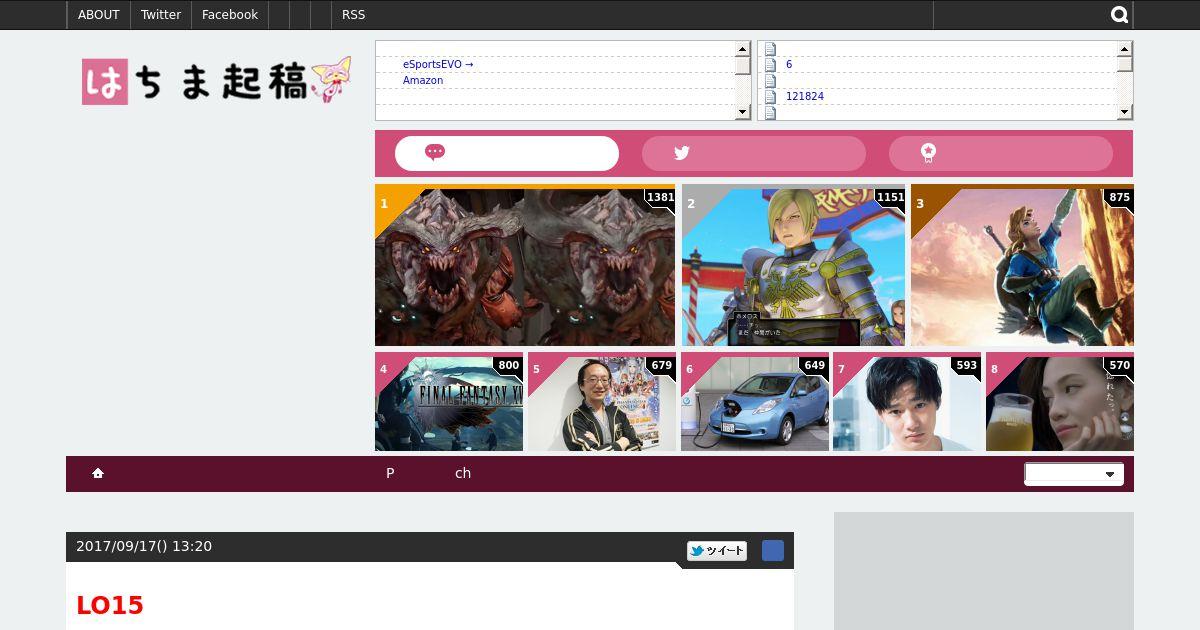The image size is (1200, 630).
Task: Select the award ribbon ranking tab
Action: pyautogui.click(x=1001, y=153)
